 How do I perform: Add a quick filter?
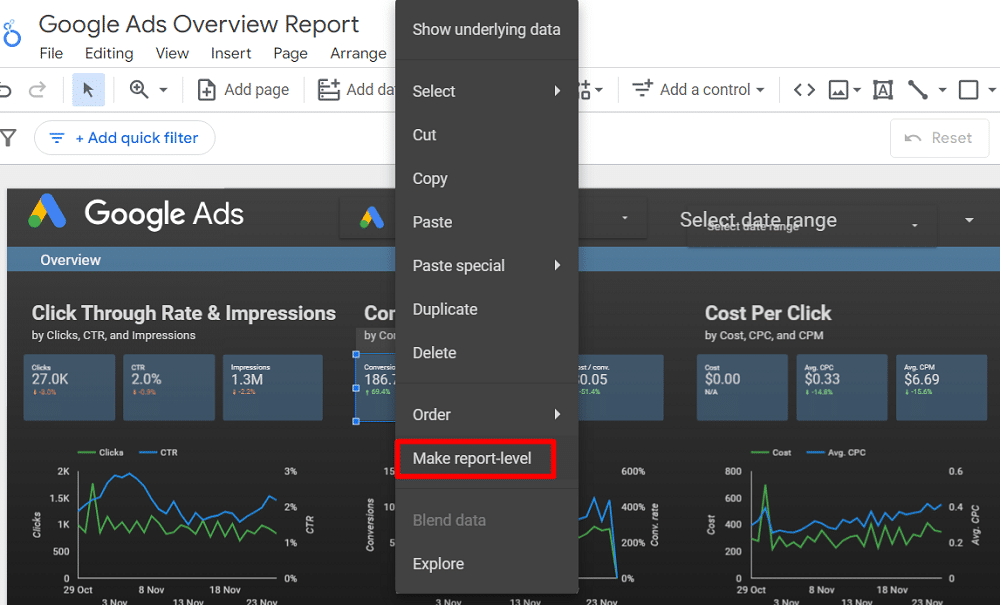124,137
